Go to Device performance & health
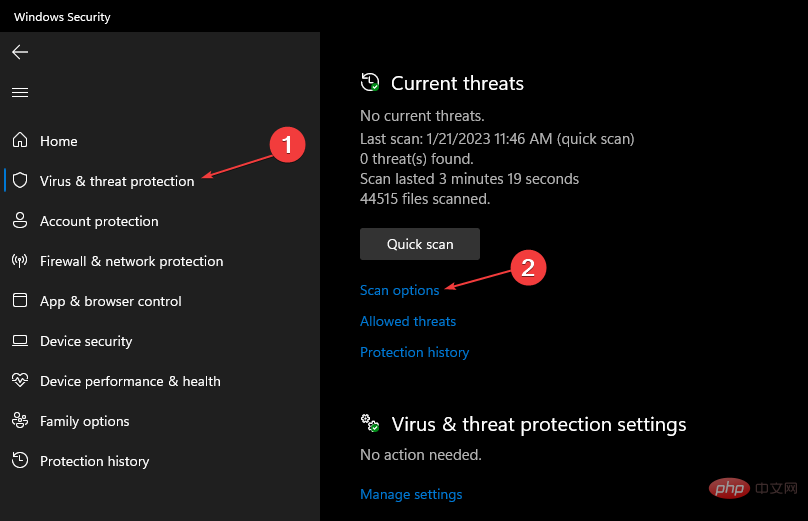The height and width of the screenshot is (521, 808). click(130, 381)
